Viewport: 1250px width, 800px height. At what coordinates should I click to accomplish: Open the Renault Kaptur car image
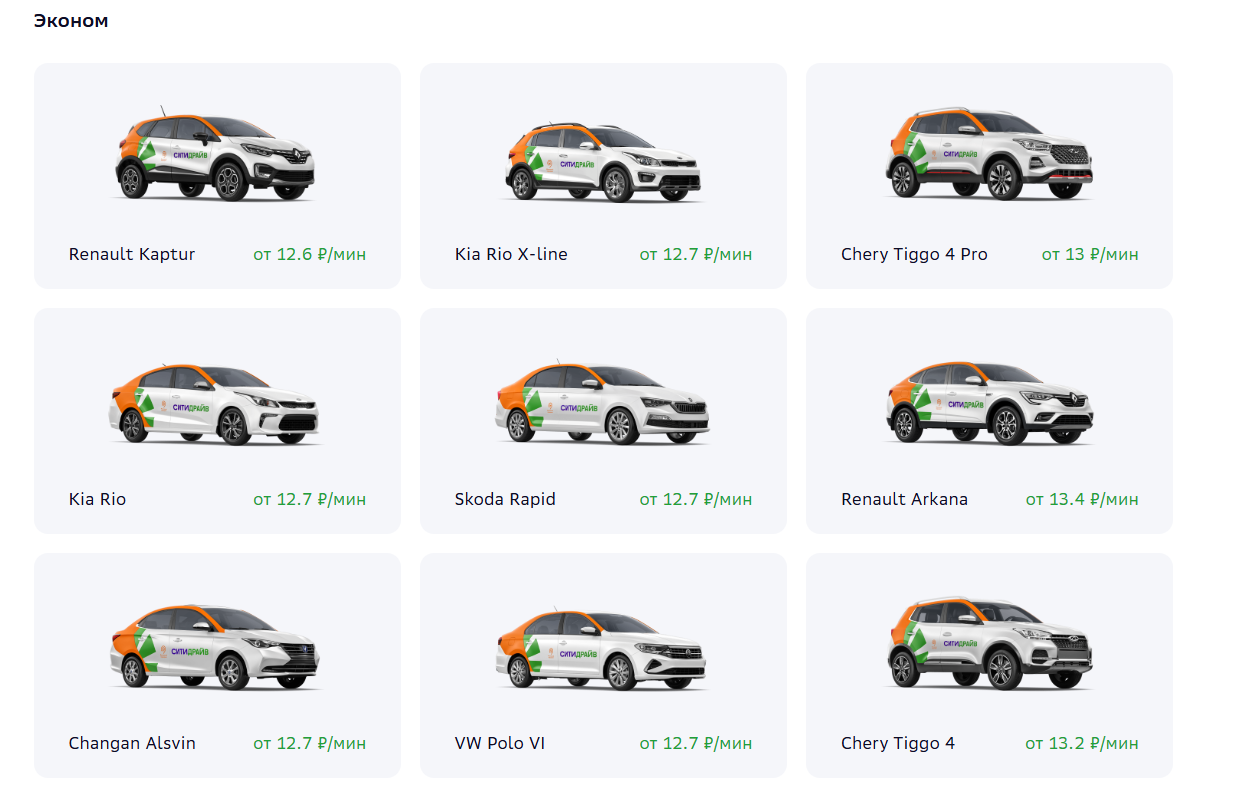216,153
